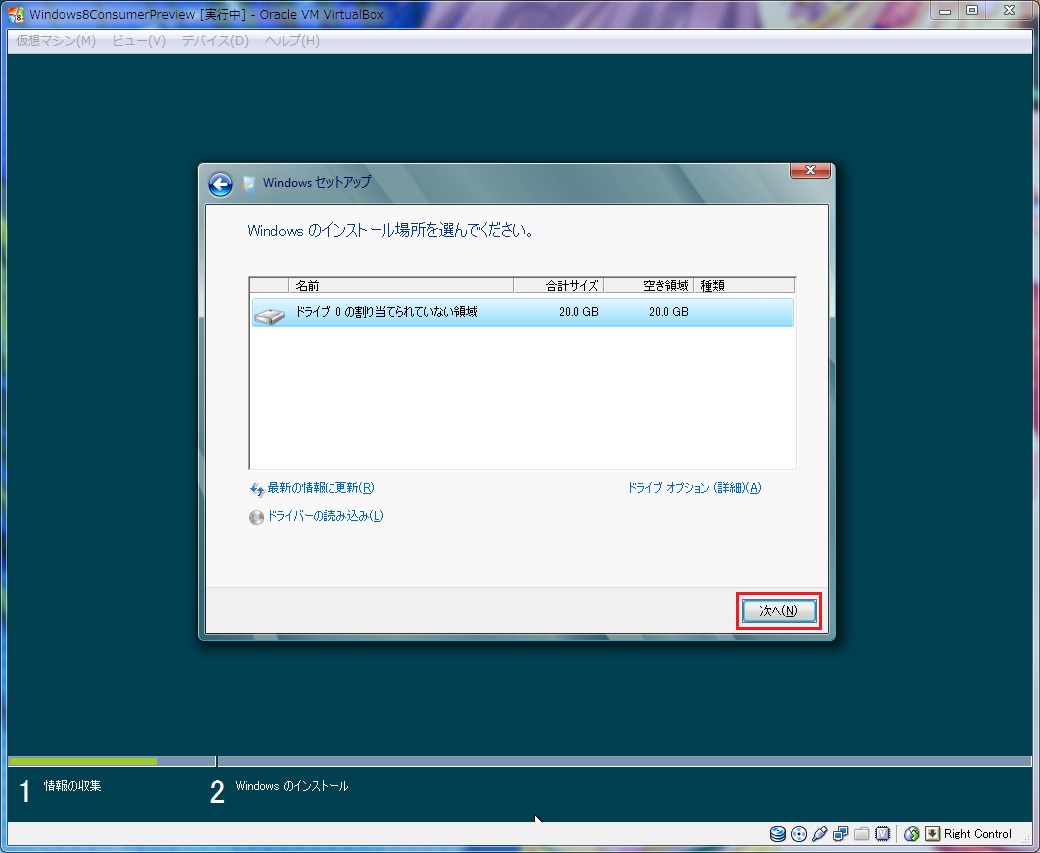Click the 種類 column header
This screenshot has width=1040, height=853.
pos(744,285)
